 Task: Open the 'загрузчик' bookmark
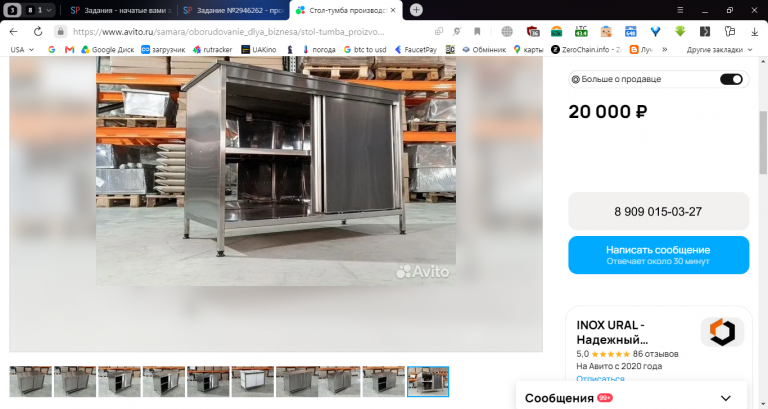(x=163, y=49)
